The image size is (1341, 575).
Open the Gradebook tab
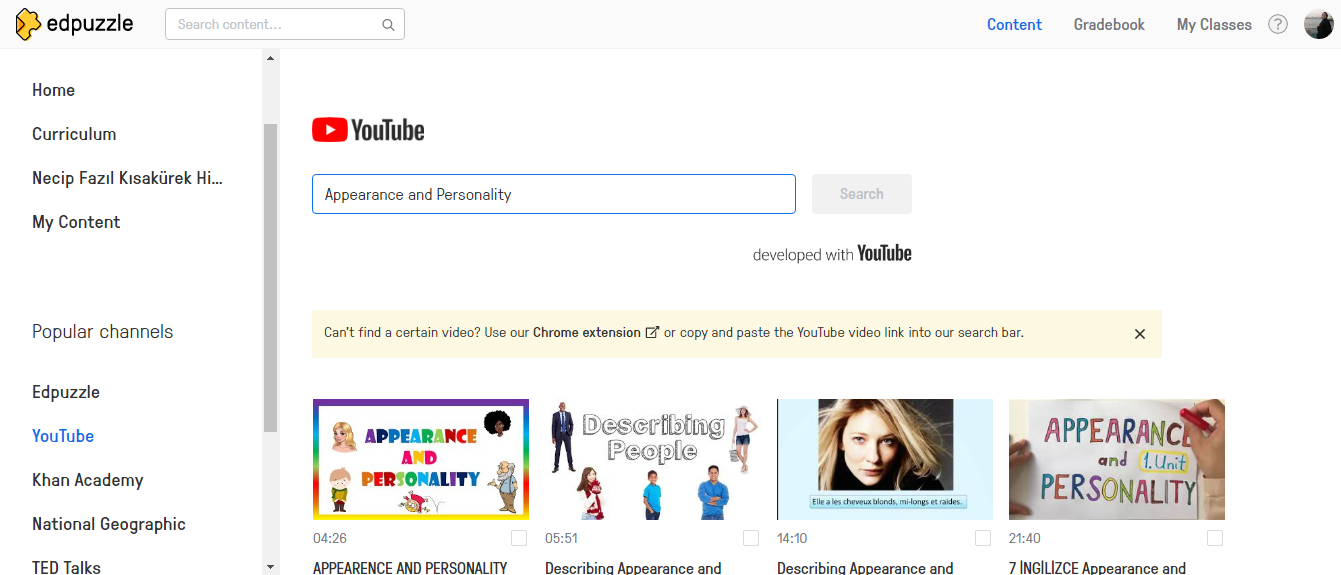click(1109, 25)
